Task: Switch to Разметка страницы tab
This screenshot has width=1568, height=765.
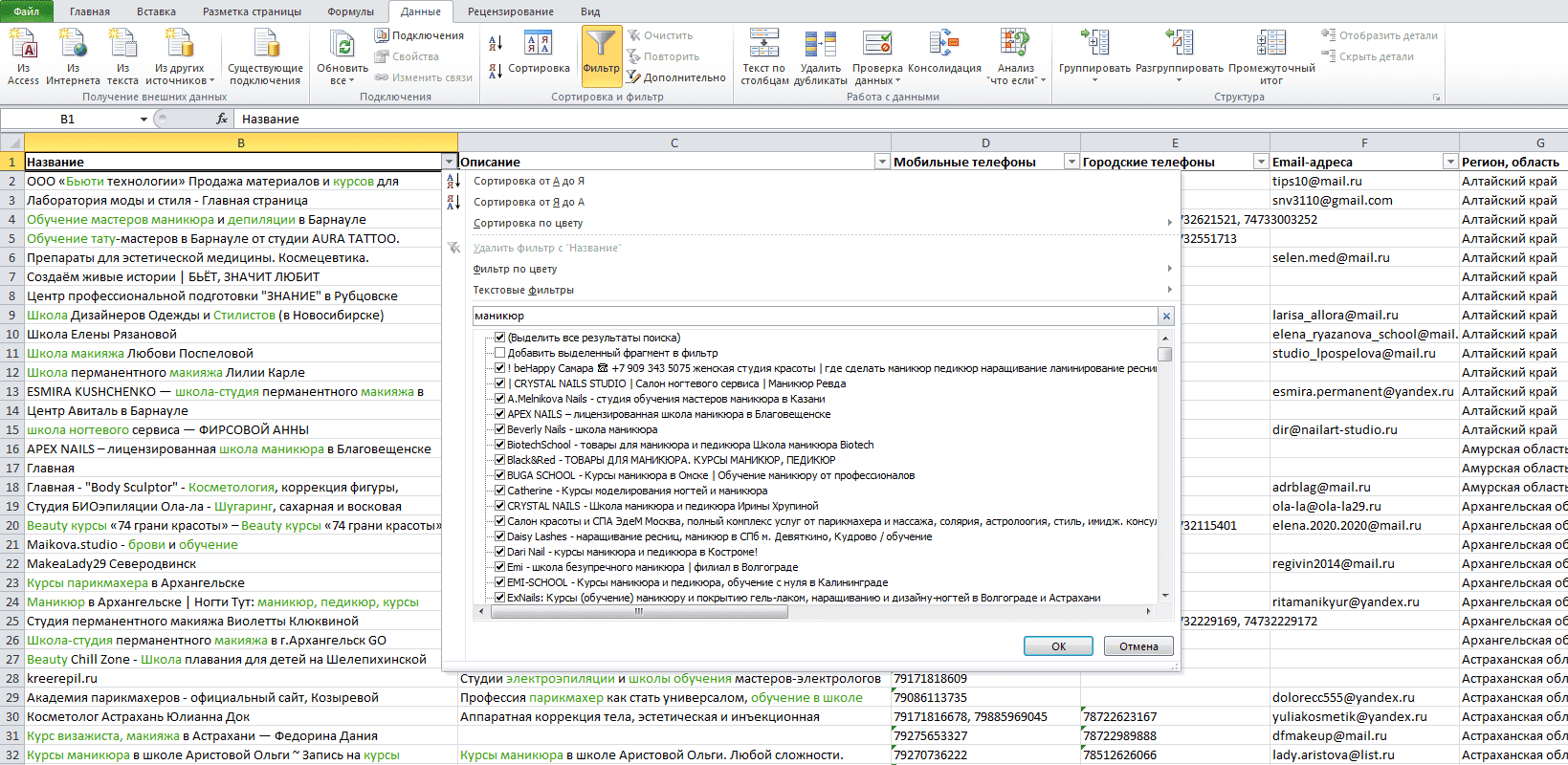Action: 252,11
